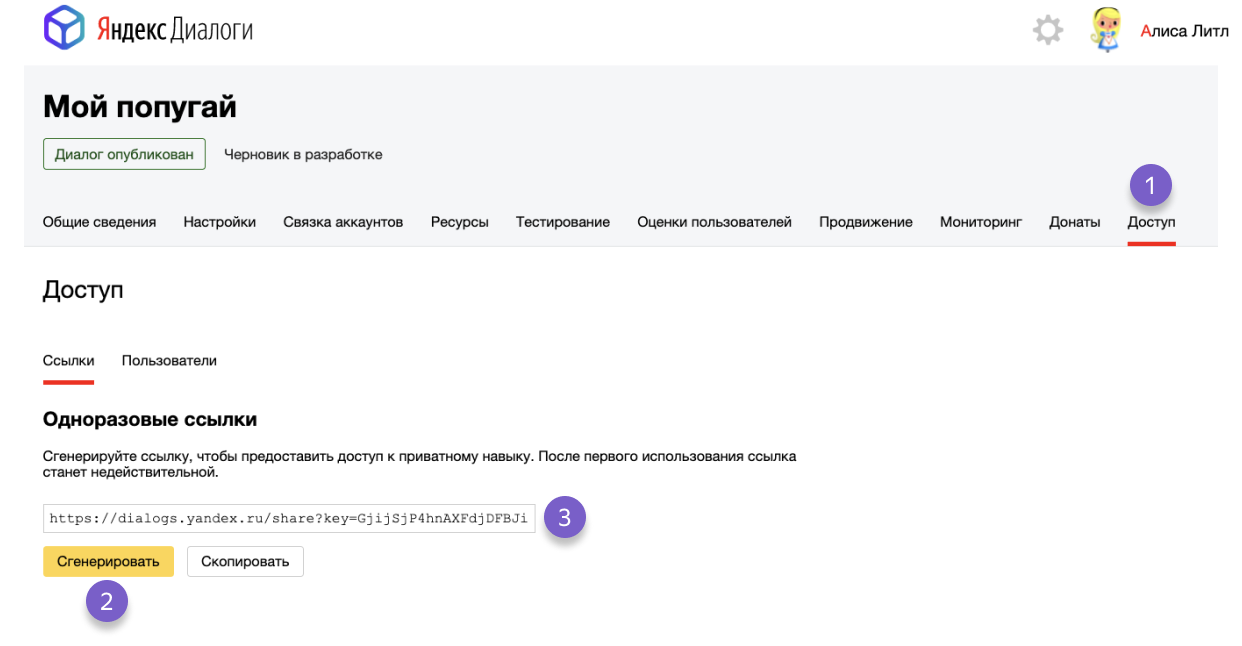Open the Ссылки subtab
Viewport: 1242px width, 646px height.
(67, 360)
